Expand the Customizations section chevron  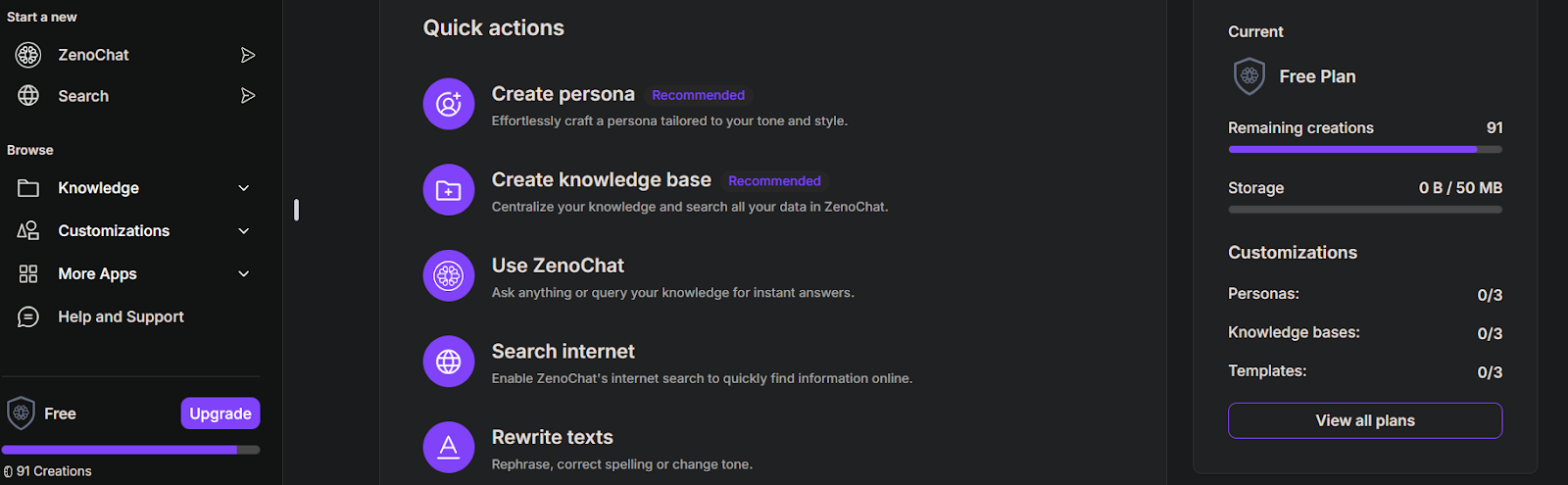244,231
